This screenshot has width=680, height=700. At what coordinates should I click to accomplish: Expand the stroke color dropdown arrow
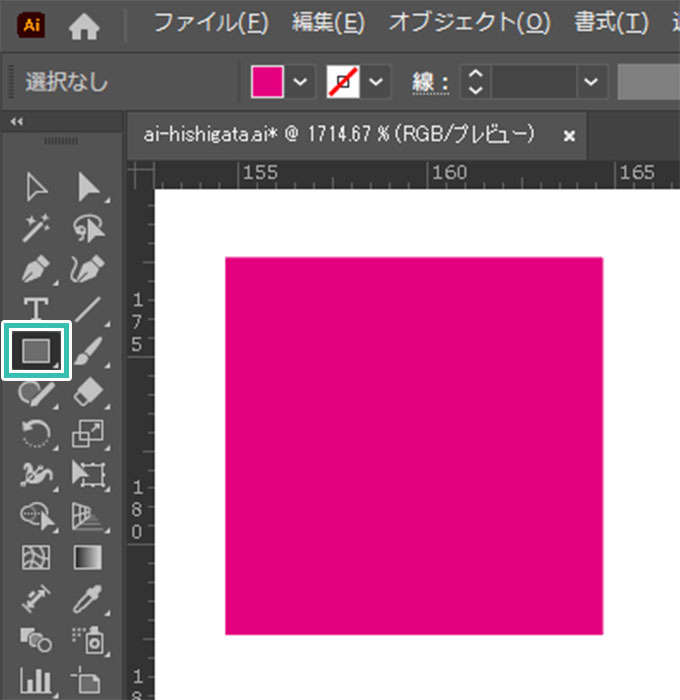[376, 82]
